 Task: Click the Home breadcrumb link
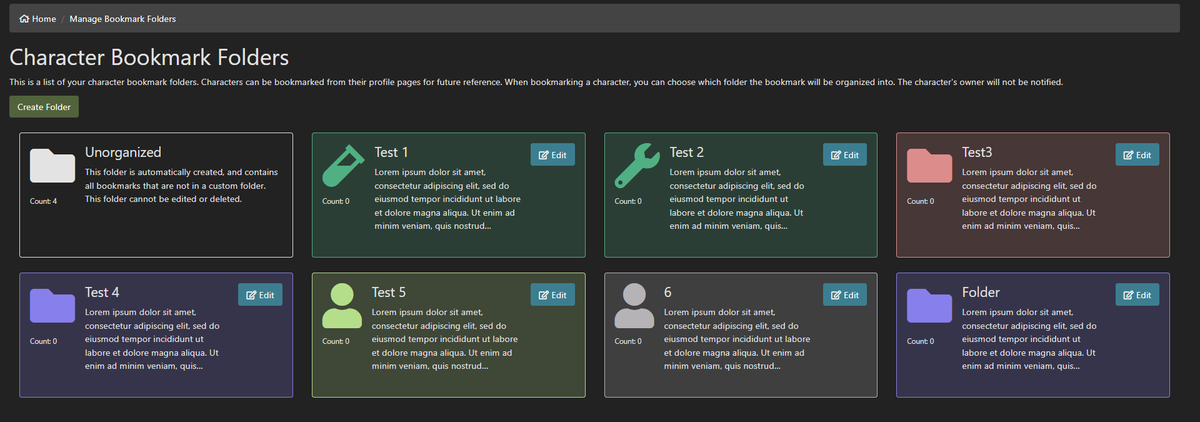(38, 19)
